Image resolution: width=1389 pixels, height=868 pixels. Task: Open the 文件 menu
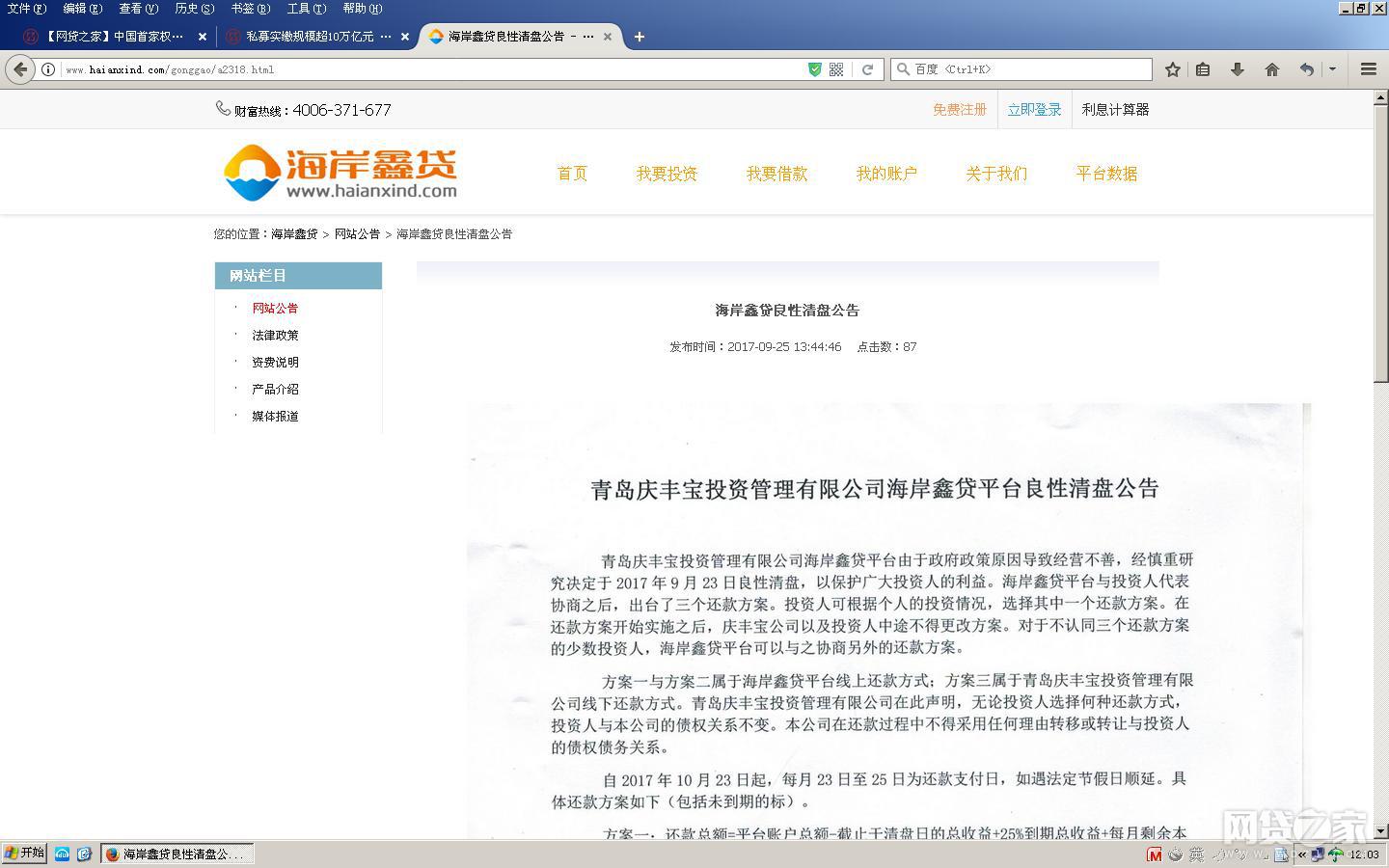point(26,9)
